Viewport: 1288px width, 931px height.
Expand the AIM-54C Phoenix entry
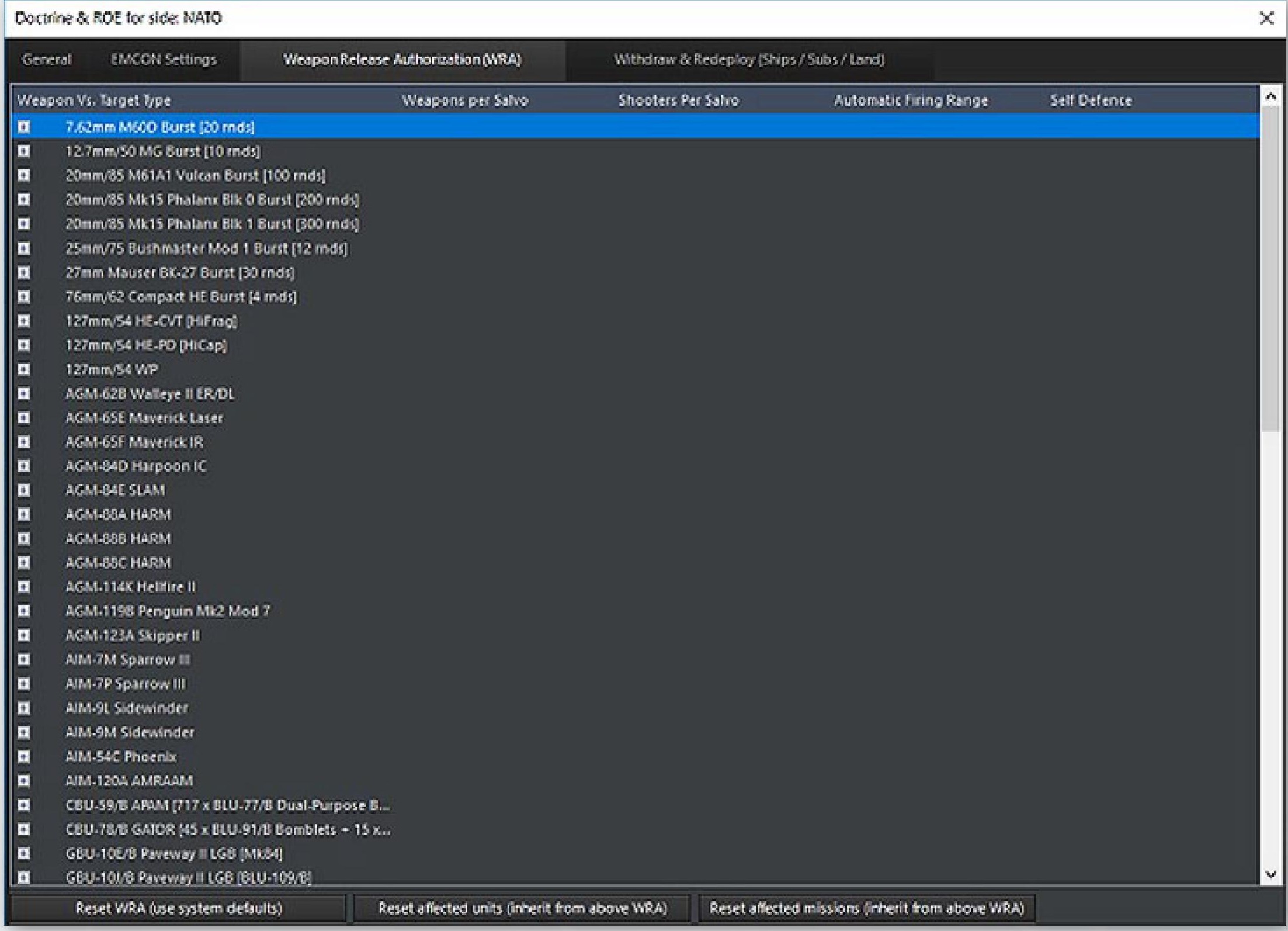(23, 757)
